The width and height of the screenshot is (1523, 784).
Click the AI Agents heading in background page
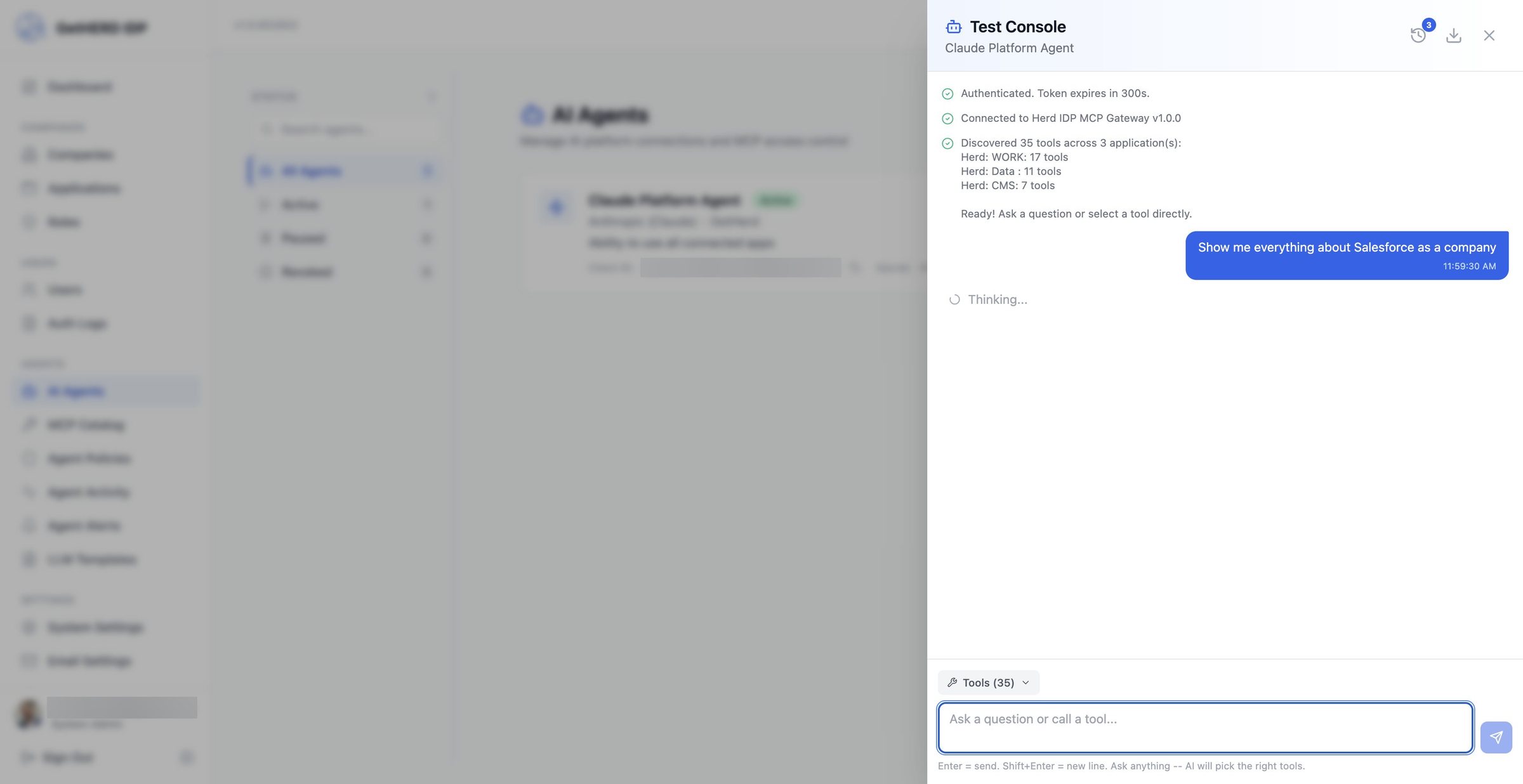click(600, 115)
